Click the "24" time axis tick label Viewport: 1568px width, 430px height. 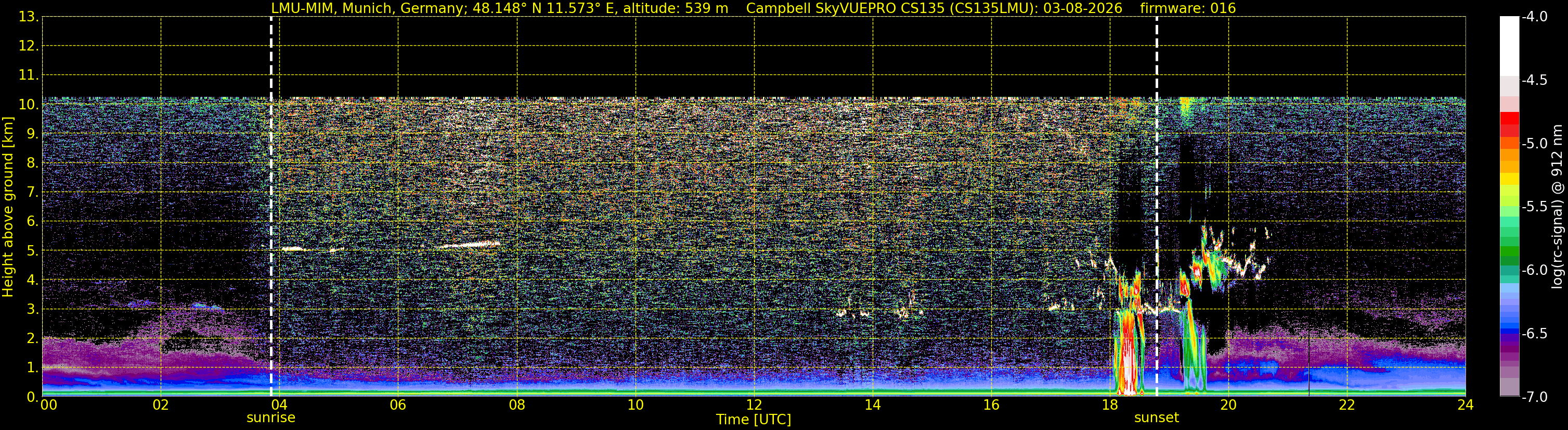1466,405
